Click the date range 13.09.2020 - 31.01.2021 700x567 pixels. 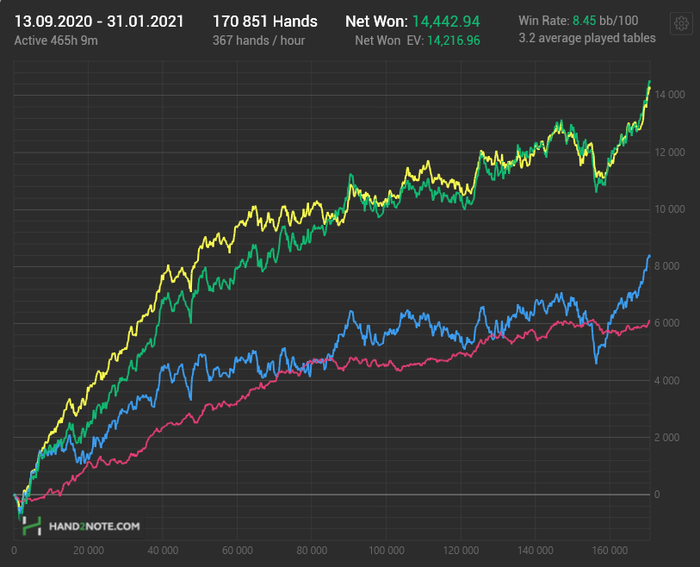(x=99, y=21)
